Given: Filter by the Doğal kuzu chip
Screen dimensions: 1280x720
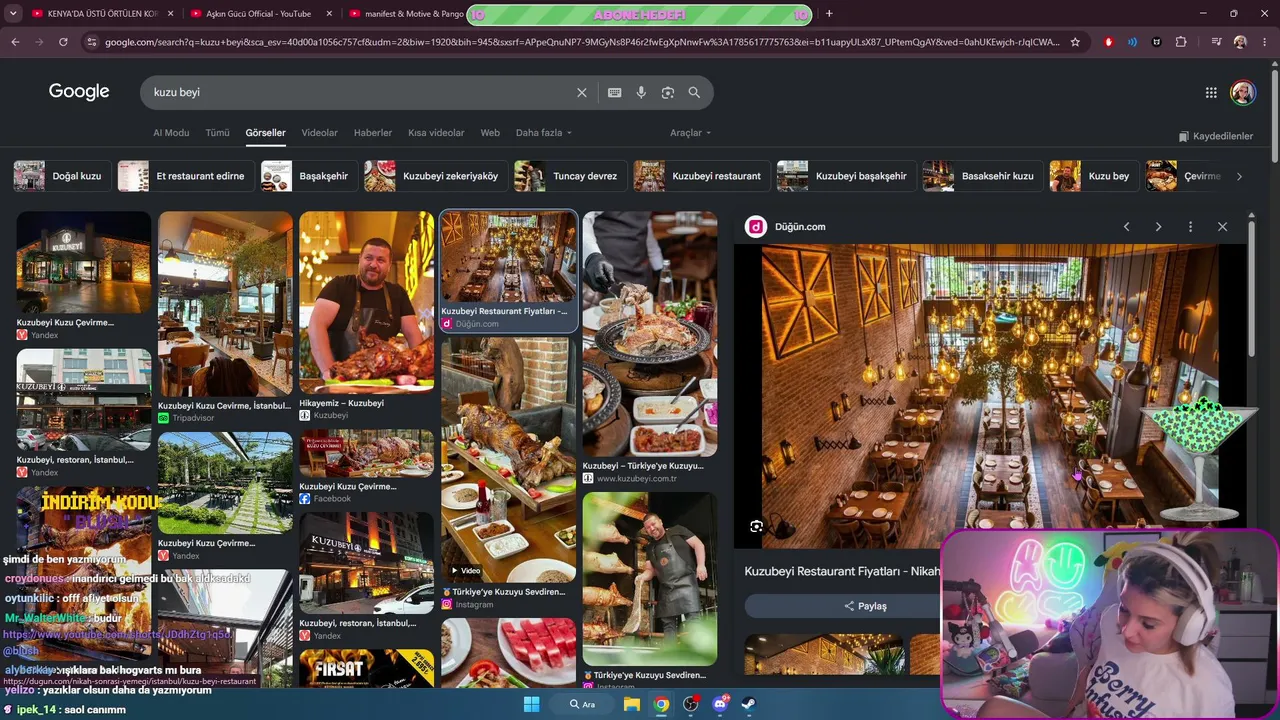Looking at the screenshot, I should (x=62, y=176).
